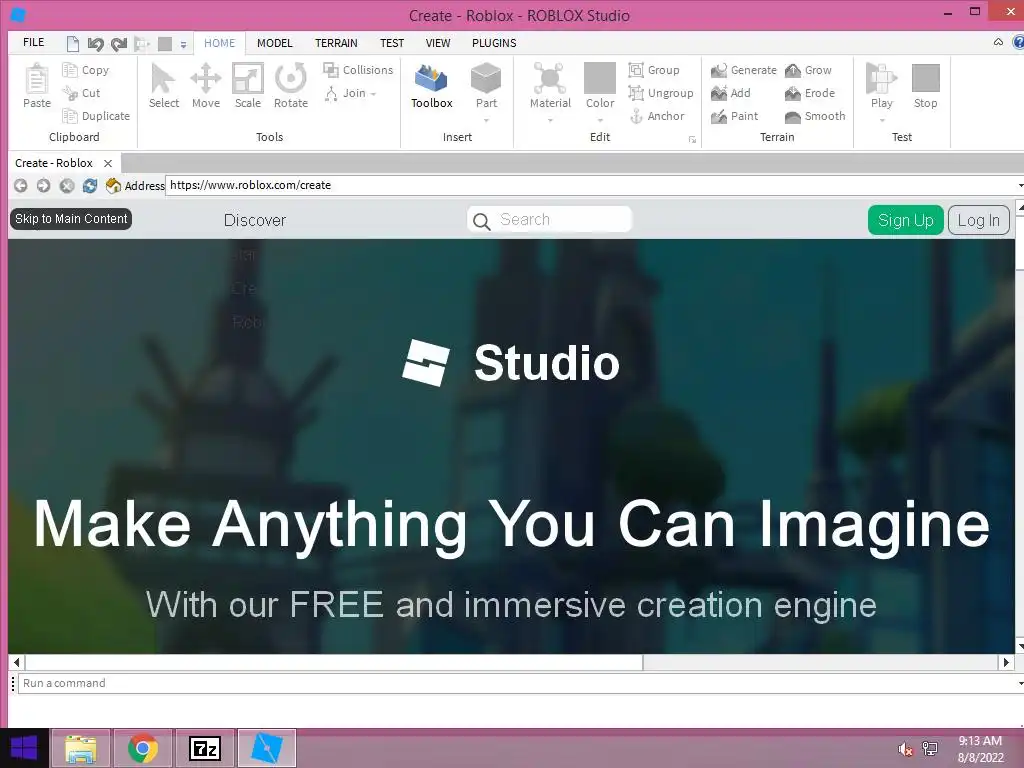
Task: Expand the Part dropdown arrow
Action: (487, 120)
